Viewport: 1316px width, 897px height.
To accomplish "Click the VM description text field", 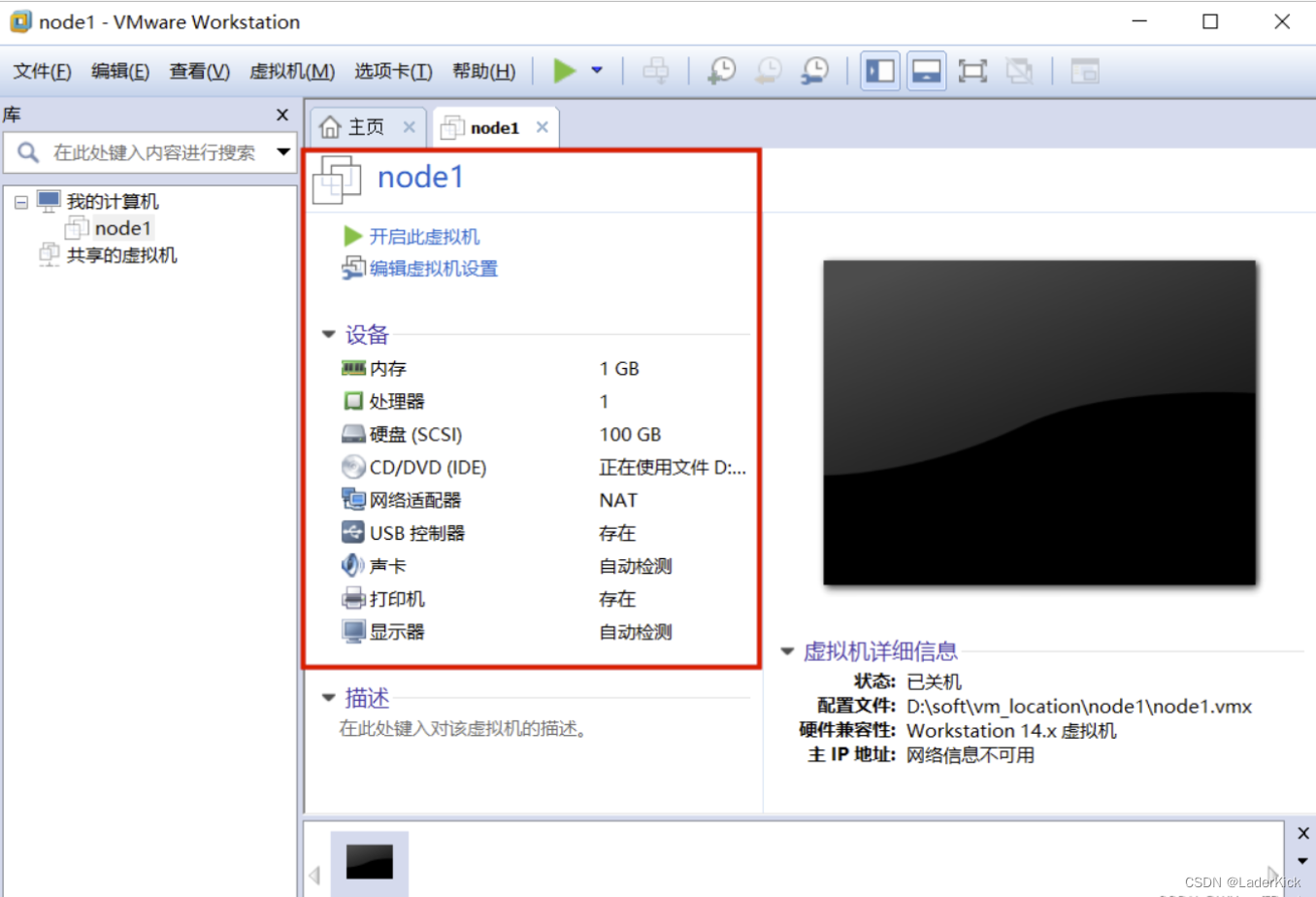I will (463, 729).
